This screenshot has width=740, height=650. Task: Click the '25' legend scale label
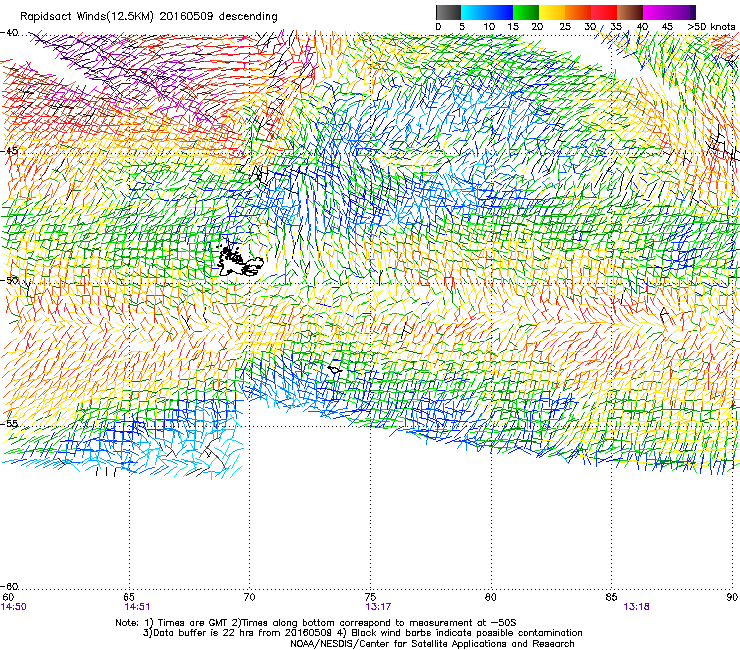coord(565,26)
